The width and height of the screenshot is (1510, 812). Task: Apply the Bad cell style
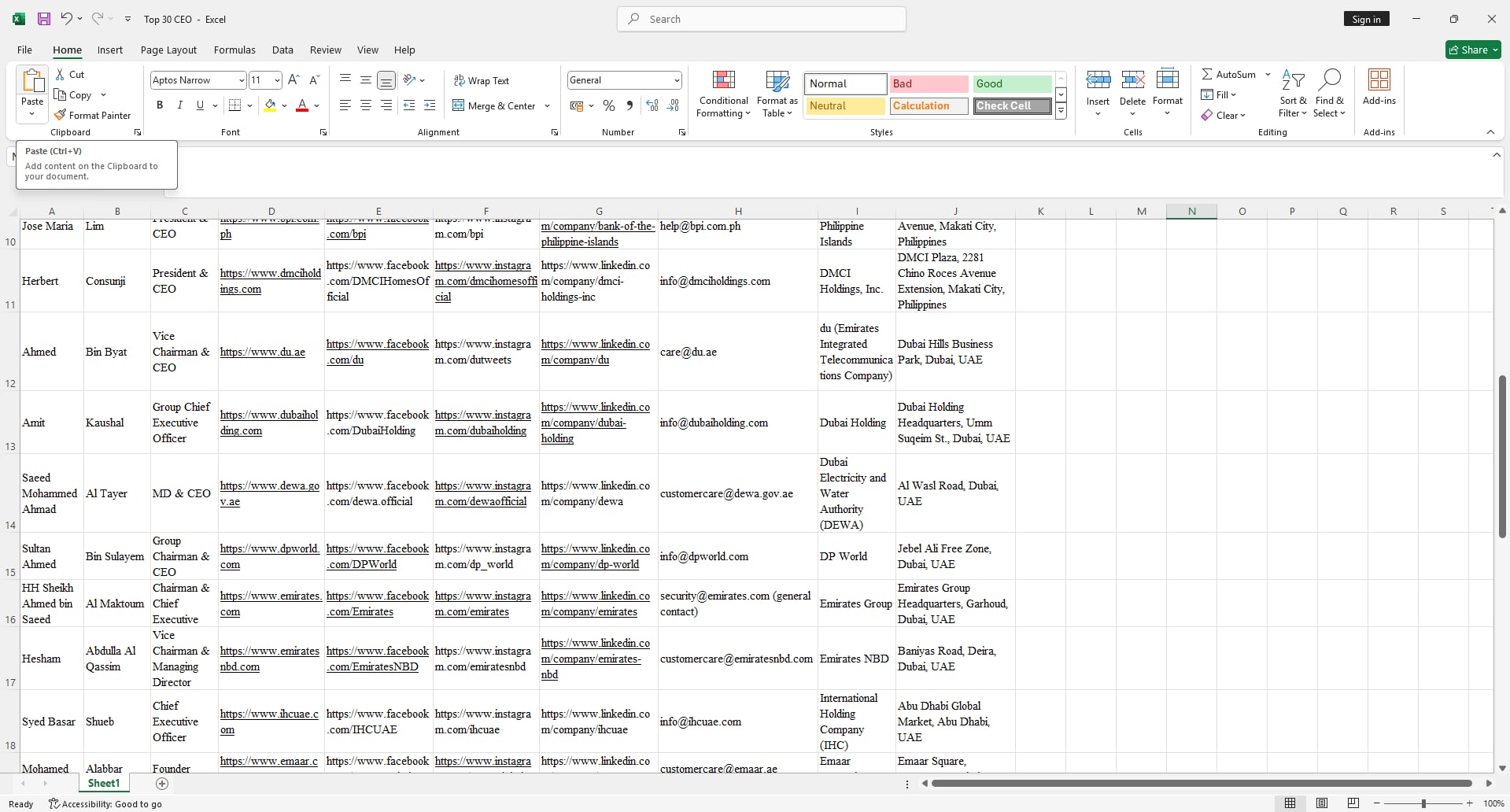tap(929, 83)
